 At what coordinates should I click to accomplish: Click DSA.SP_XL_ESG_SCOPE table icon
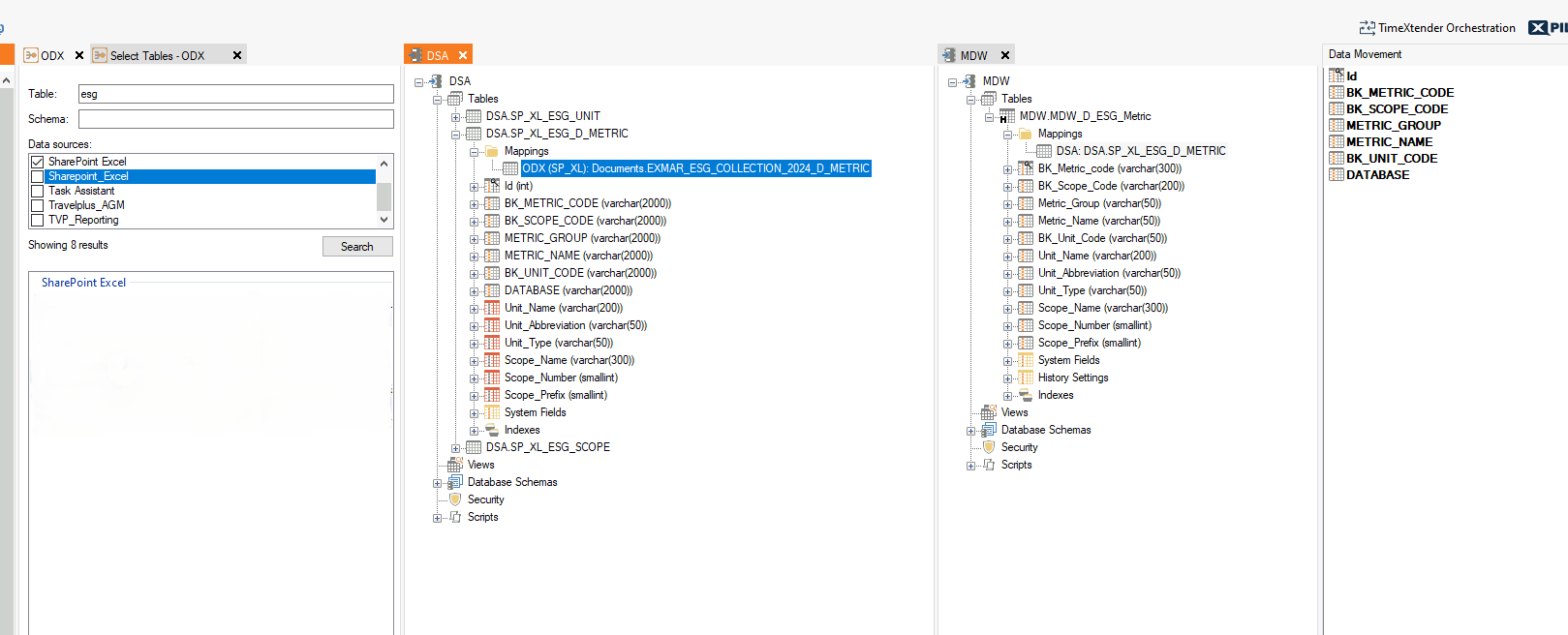click(474, 447)
